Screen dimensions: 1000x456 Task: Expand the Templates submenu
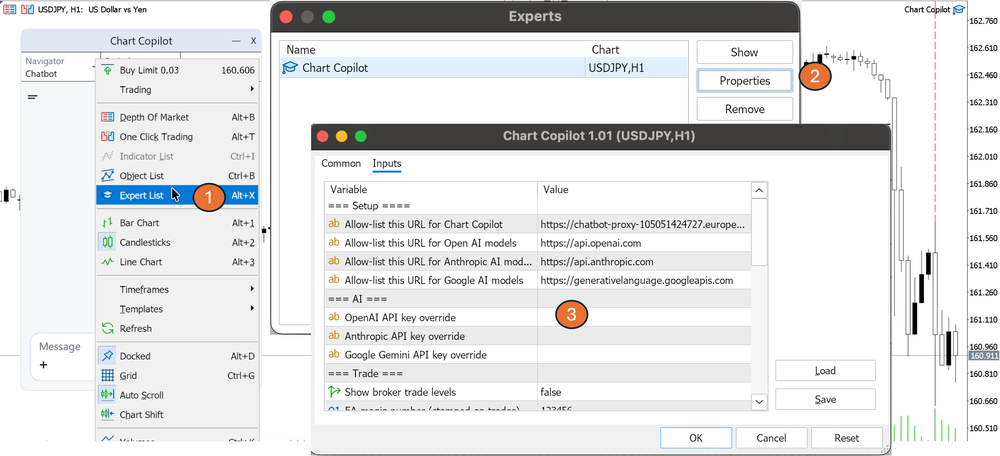pyautogui.click(x=178, y=309)
